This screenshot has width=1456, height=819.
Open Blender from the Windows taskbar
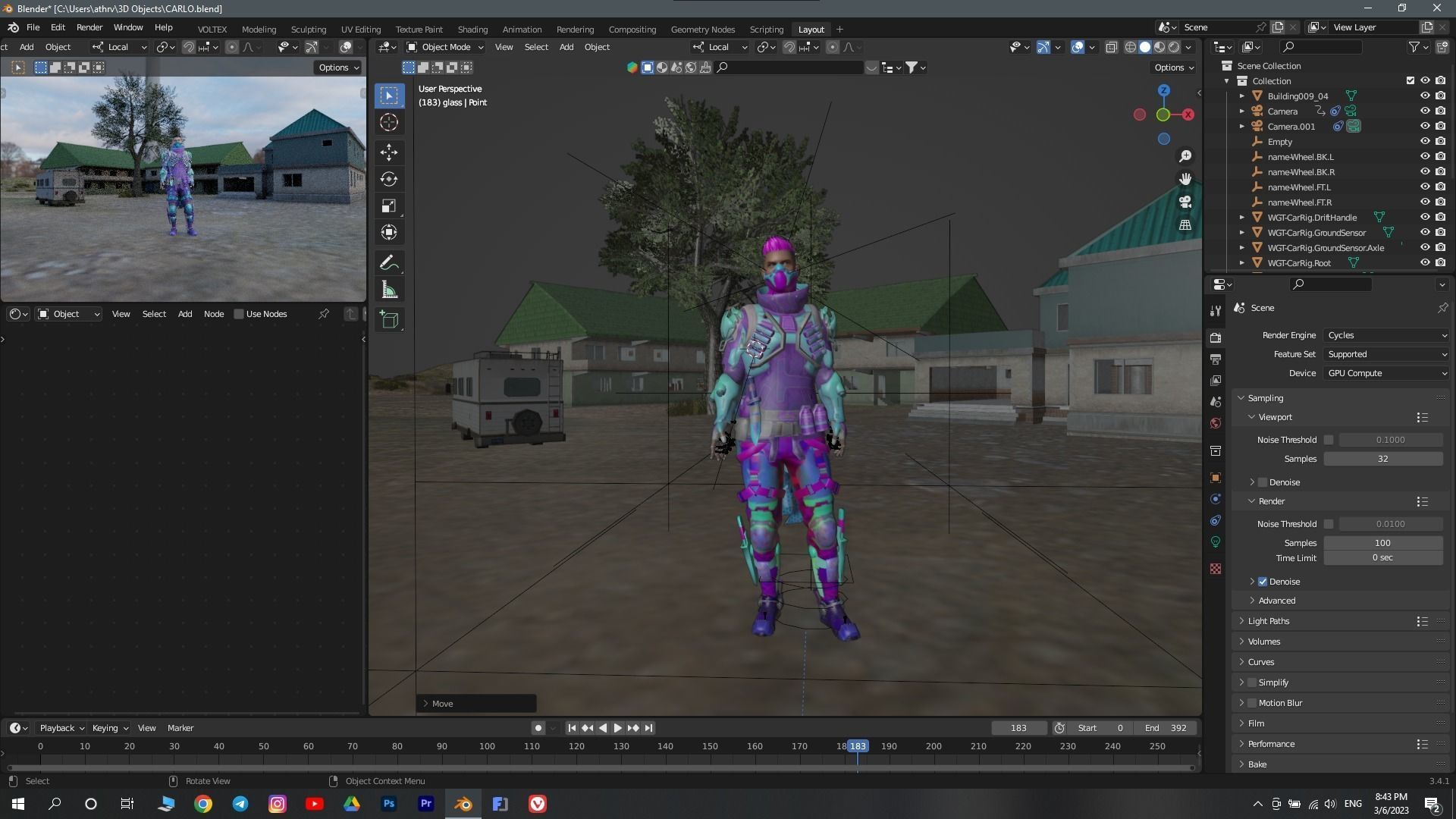click(463, 804)
